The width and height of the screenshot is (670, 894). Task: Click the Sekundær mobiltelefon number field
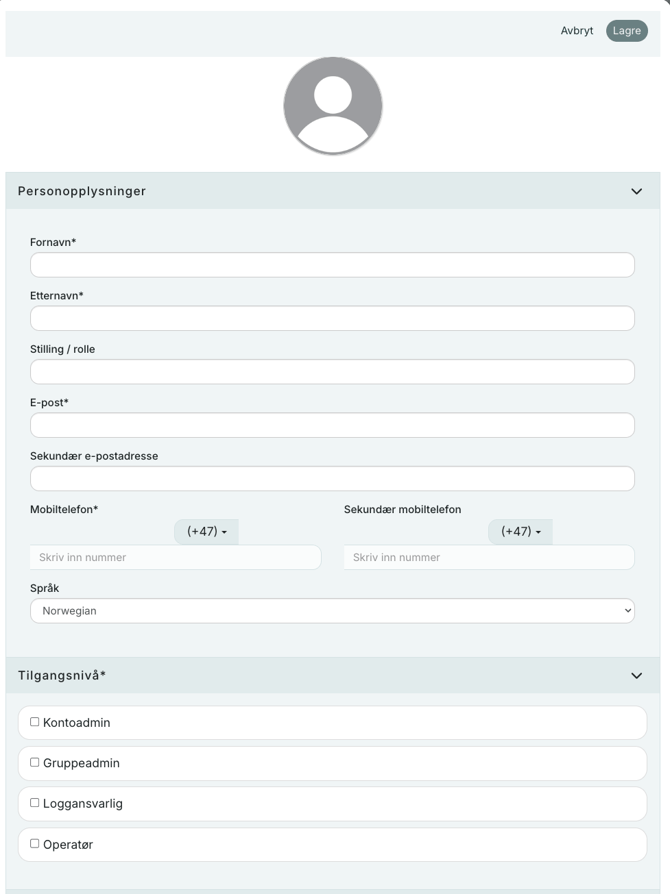488,557
